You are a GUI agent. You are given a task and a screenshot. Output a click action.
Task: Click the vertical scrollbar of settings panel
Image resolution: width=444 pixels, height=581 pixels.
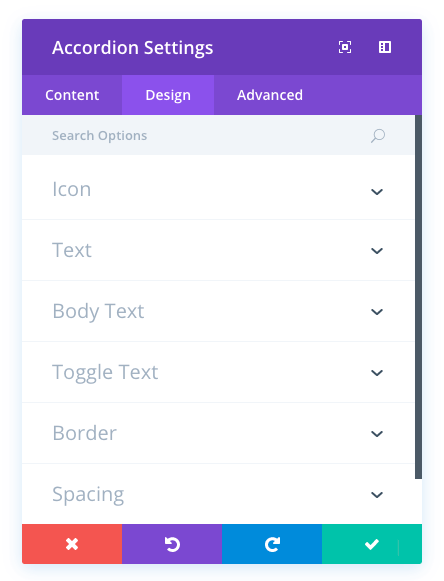point(418,296)
